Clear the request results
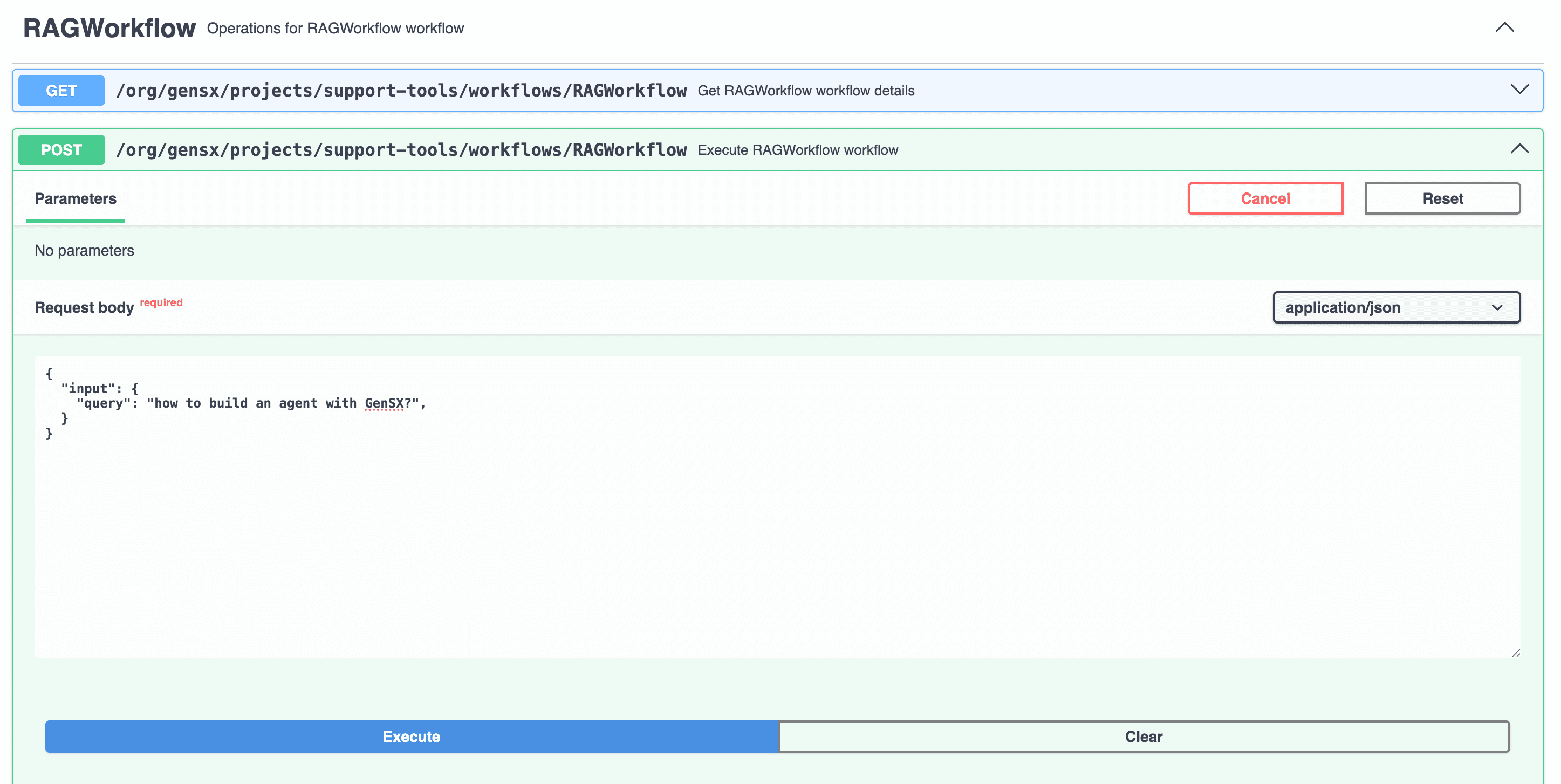1561x784 pixels. click(x=1143, y=737)
